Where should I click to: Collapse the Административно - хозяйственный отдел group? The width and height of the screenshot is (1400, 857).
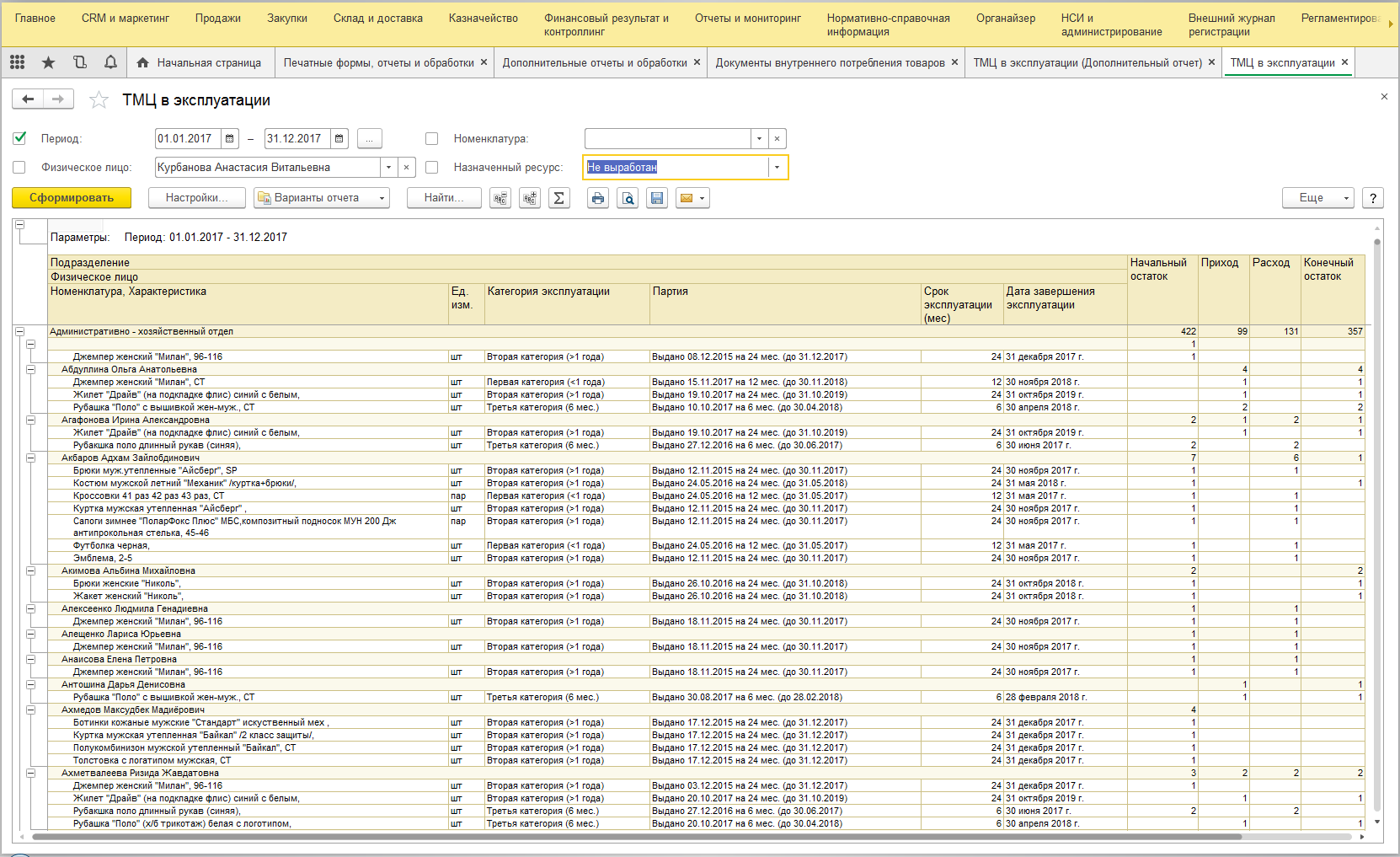click(19, 331)
